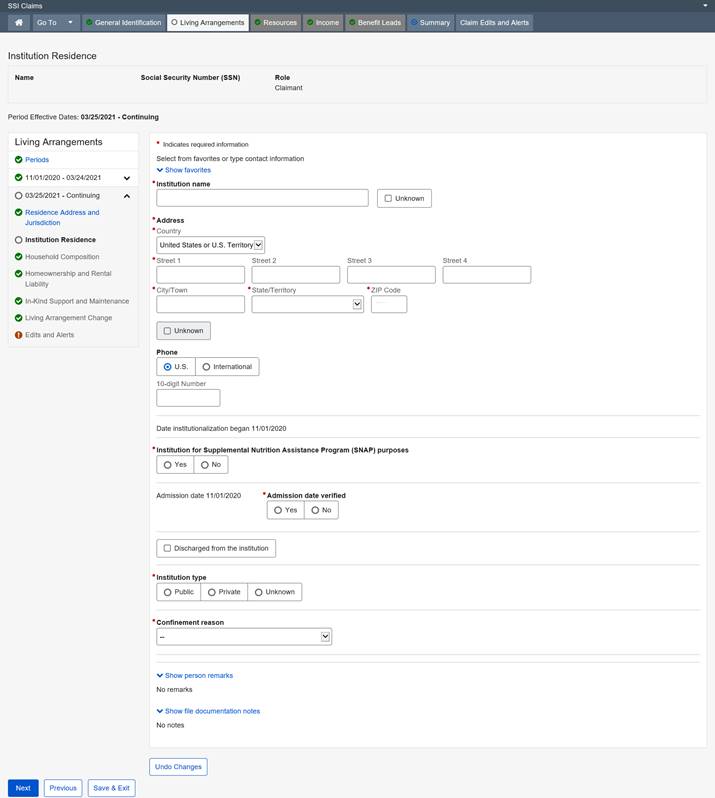Check the Unknown box for institution name
The image size is (715, 798).
click(388, 198)
